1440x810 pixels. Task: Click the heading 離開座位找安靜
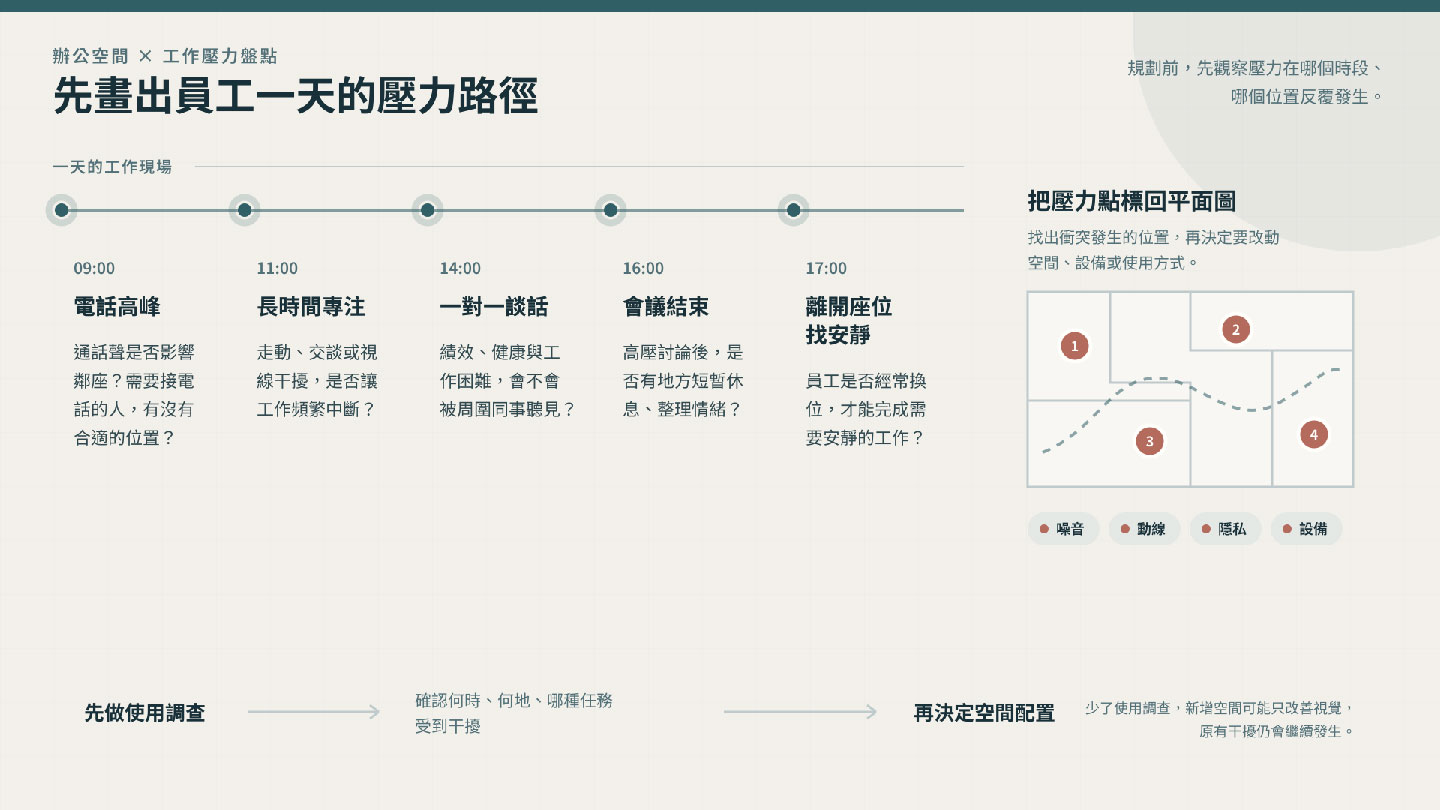(849, 320)
